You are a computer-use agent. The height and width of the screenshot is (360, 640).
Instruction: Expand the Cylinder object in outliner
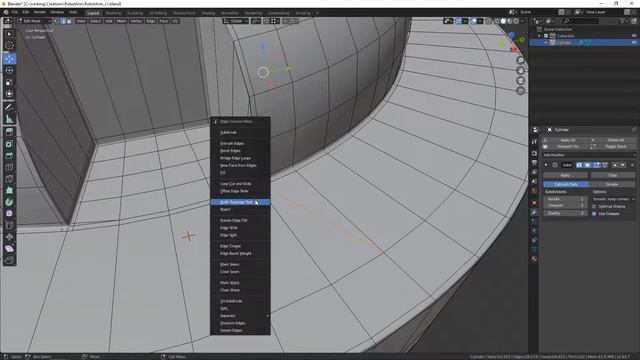(x=546, y=42)
